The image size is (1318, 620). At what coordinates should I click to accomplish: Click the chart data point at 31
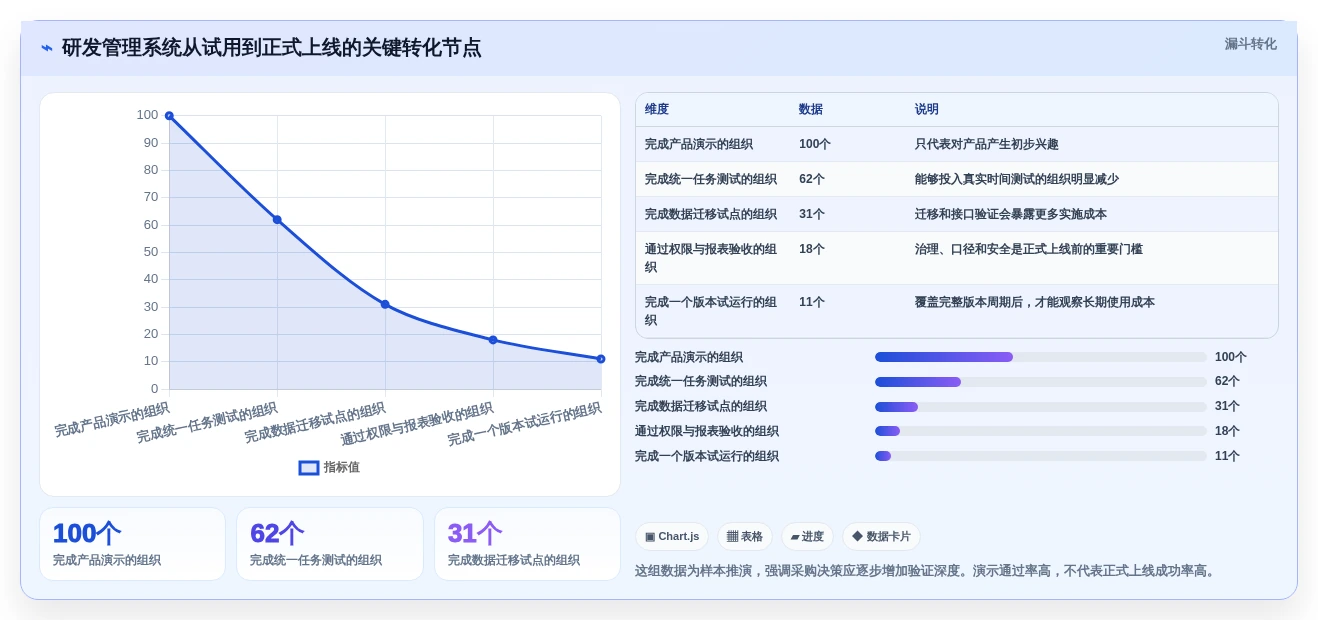385,304
